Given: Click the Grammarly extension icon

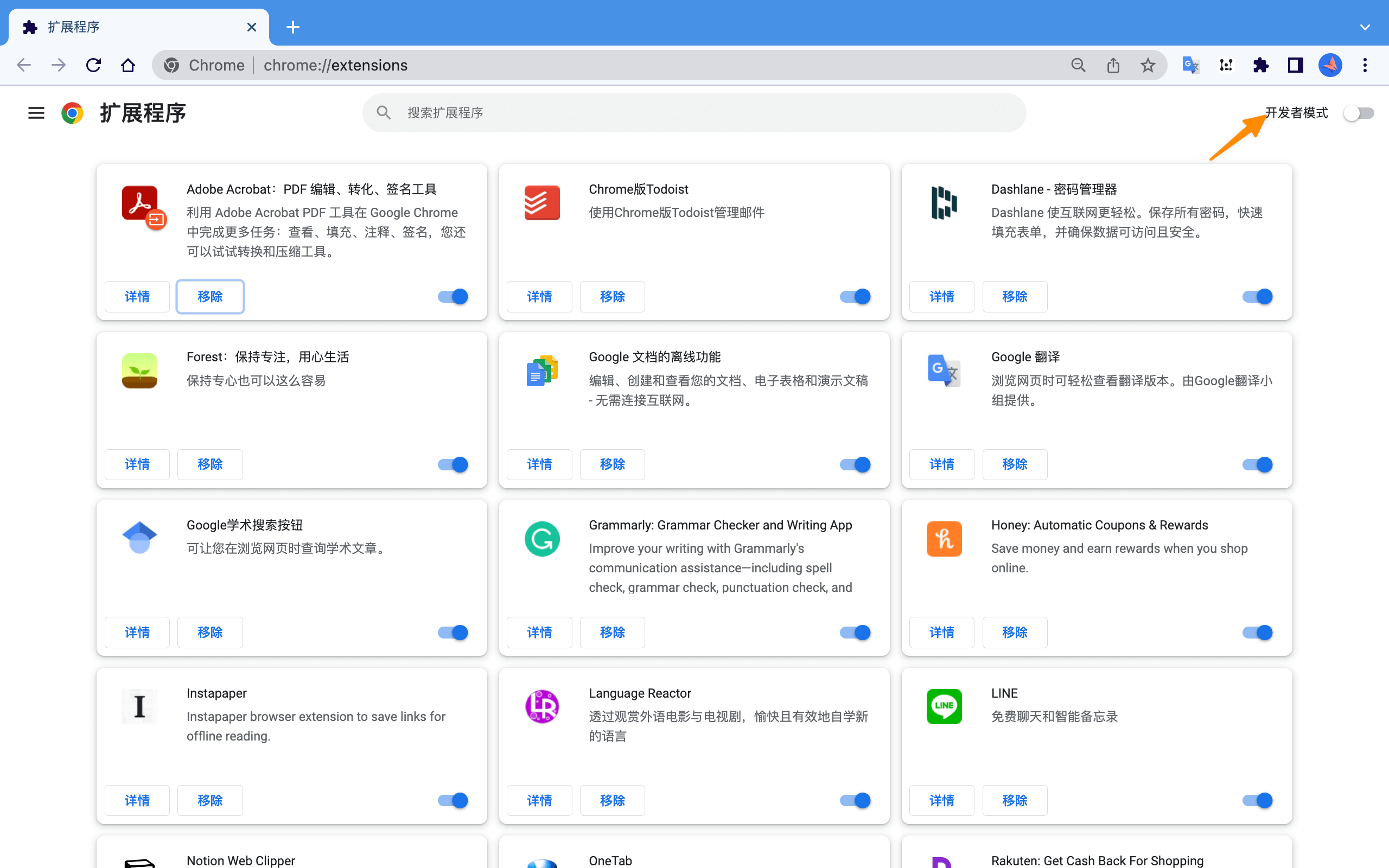Looking at the screenshot, I should (x=541, y=538).
